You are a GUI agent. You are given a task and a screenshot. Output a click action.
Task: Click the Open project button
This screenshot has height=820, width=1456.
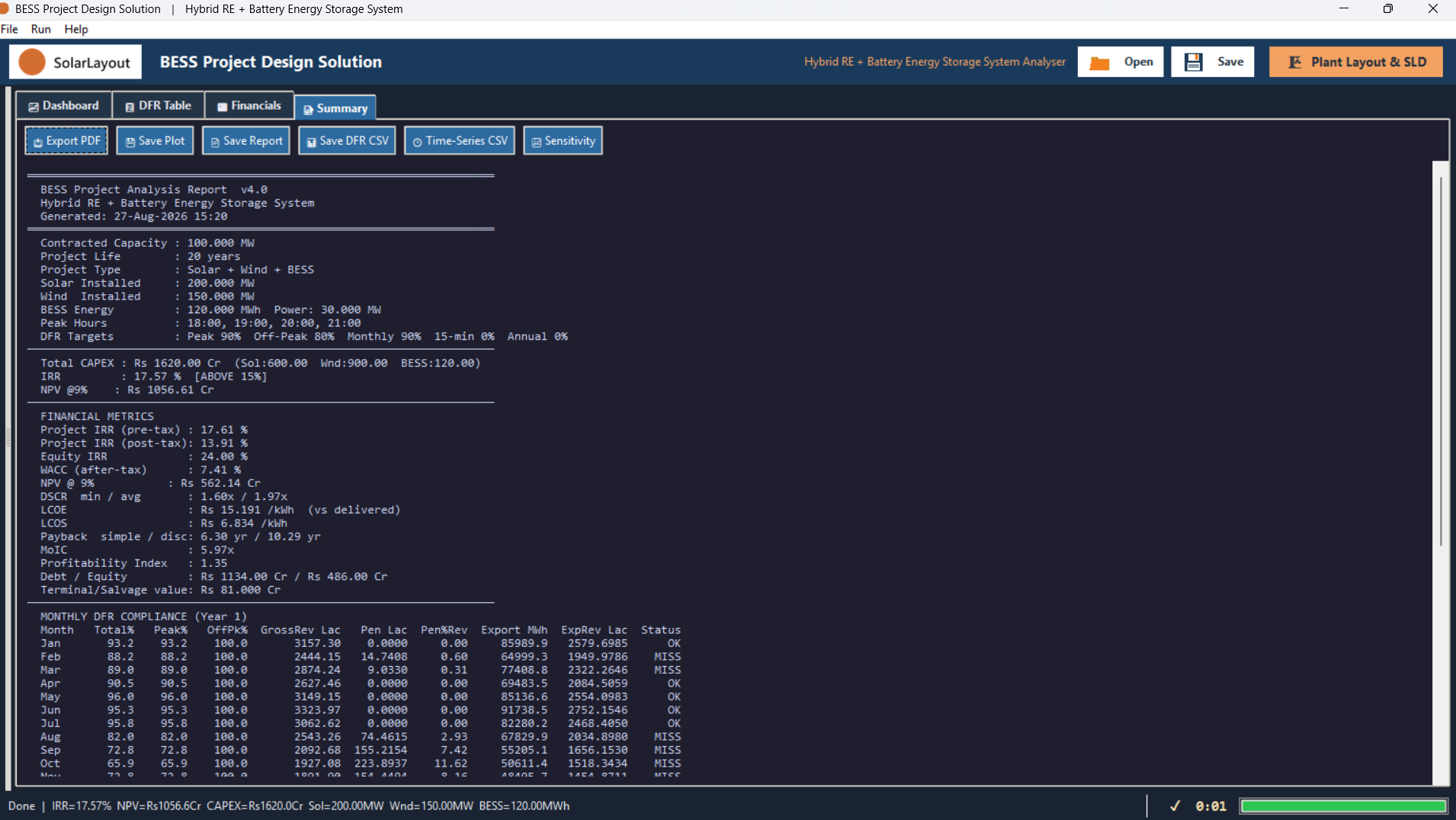click(1121, 62)
